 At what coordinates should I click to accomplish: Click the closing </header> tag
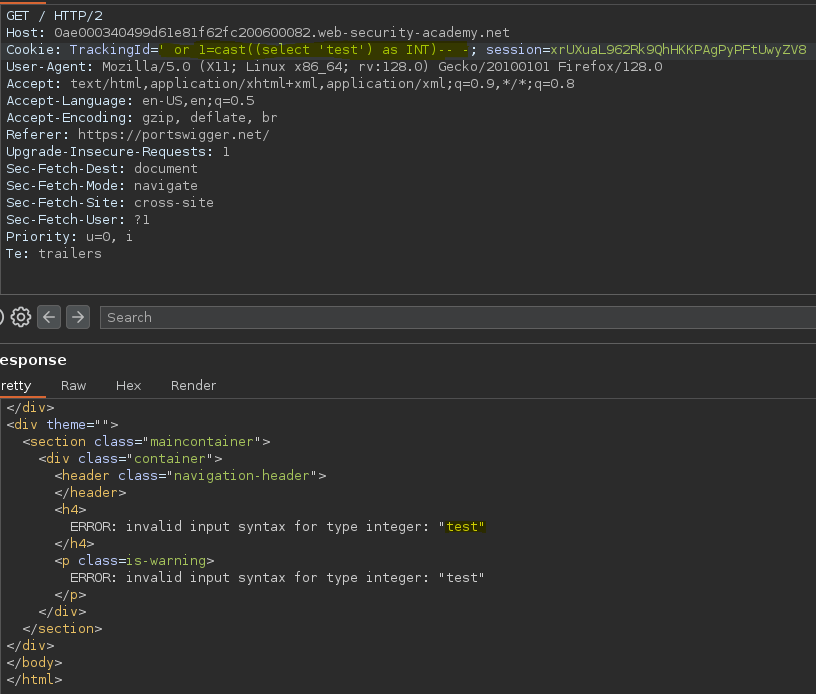click(91, 493)
